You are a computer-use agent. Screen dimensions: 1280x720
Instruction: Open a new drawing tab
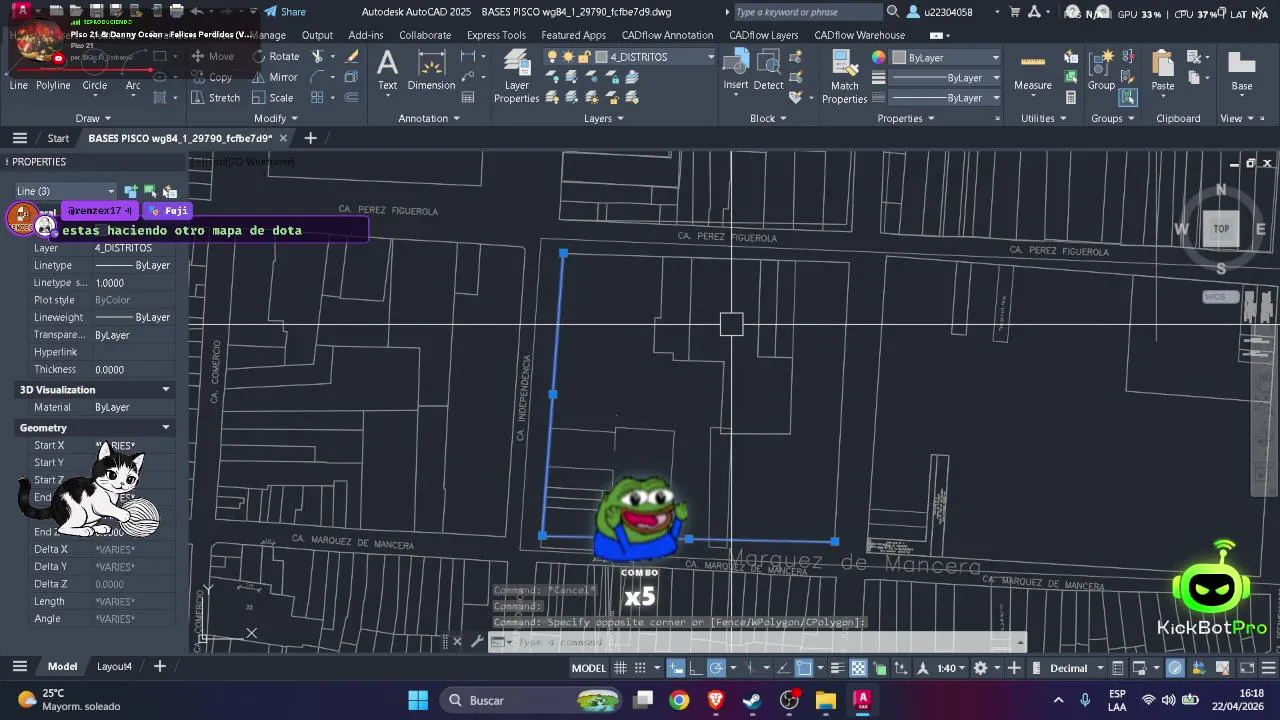310,138
